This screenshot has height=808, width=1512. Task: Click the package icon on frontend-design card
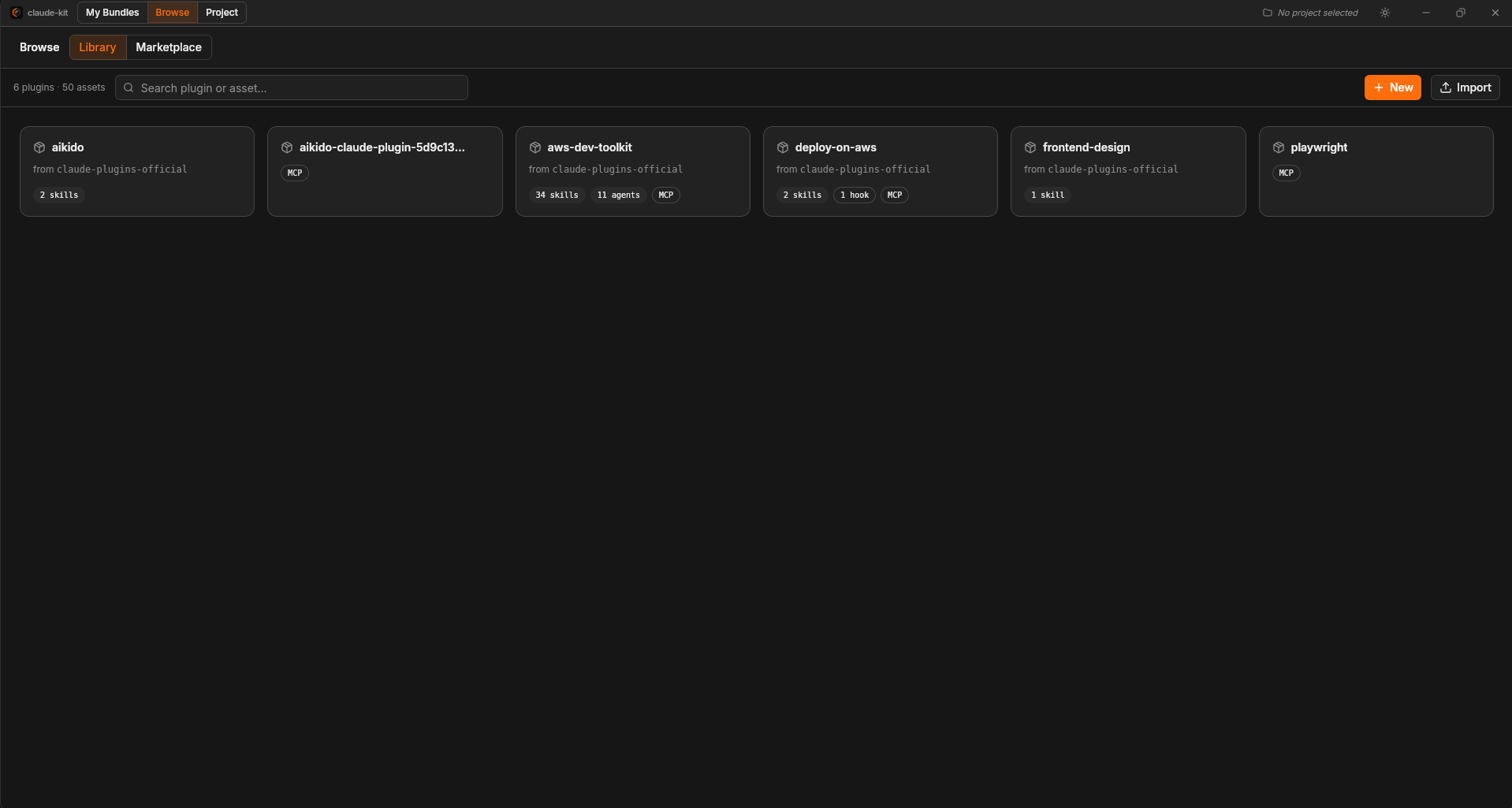click(1030, 147)
